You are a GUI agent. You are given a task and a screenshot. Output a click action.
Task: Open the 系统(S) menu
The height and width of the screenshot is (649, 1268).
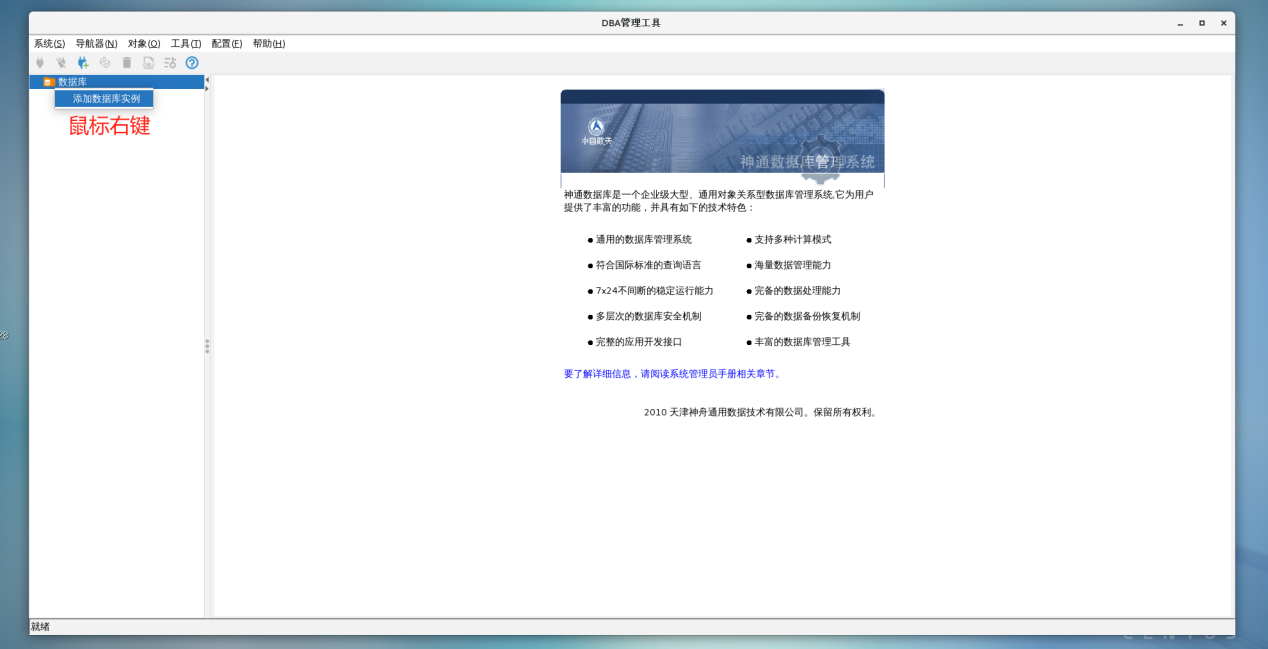pyautogui.click(x=49, y=44)
